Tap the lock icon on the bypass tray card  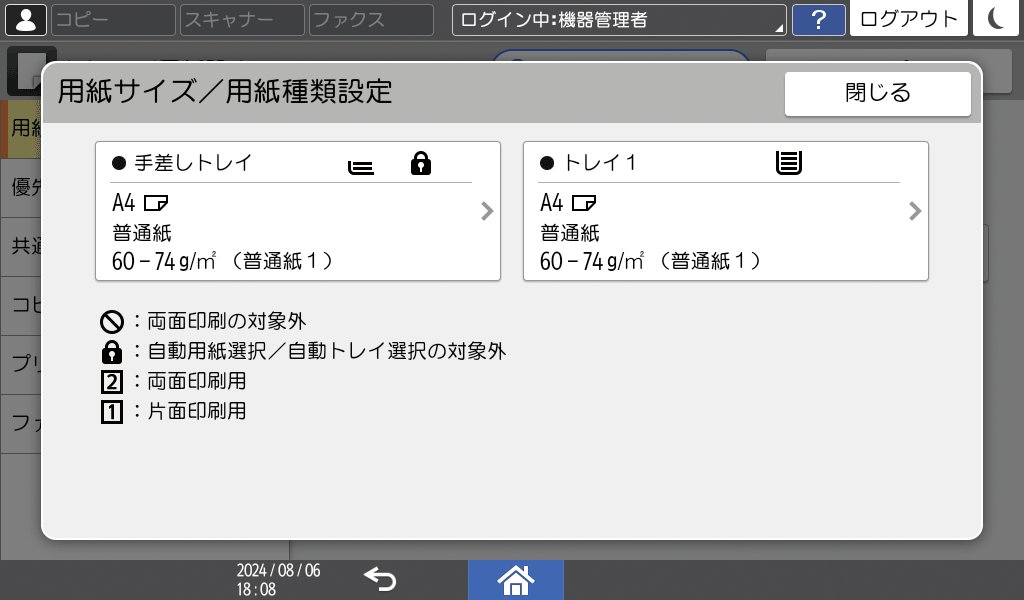click(420, 163)
